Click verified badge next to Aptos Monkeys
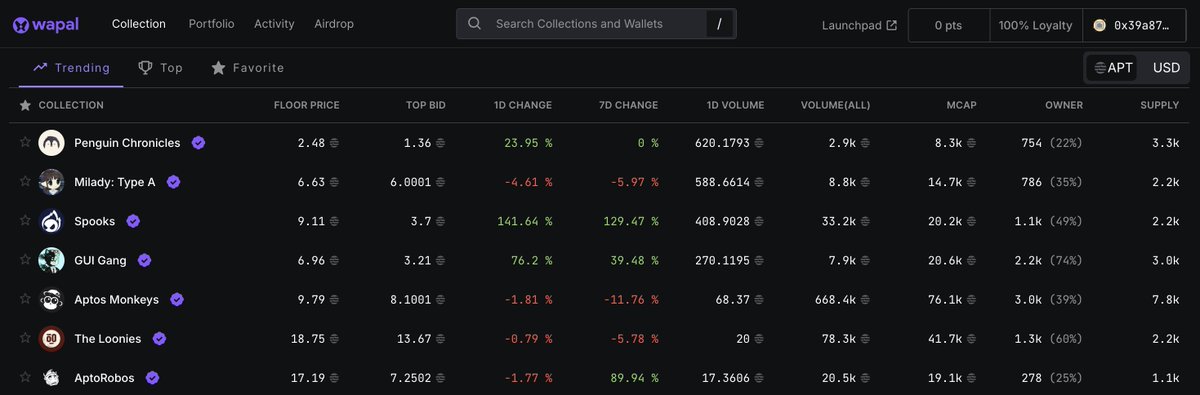The height and width of the screenshot is (395, 1200). pos(177,299)
